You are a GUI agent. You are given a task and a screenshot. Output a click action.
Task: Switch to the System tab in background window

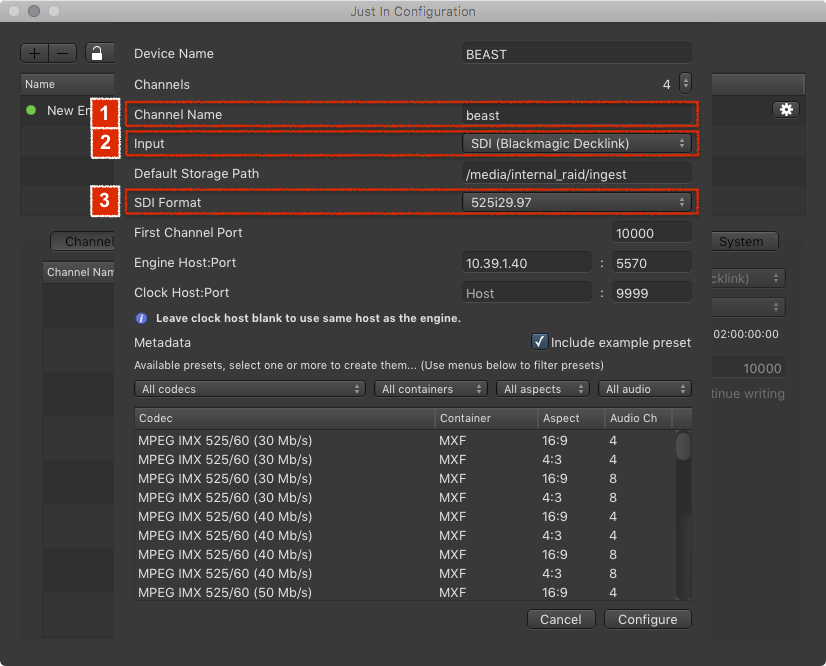tap(744, 241)
